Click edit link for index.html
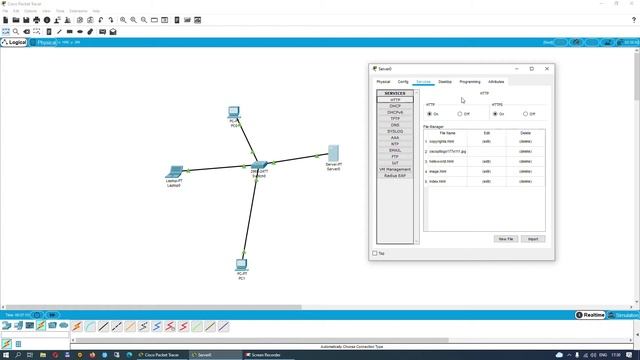640x360 pixels. click(487, 181)
